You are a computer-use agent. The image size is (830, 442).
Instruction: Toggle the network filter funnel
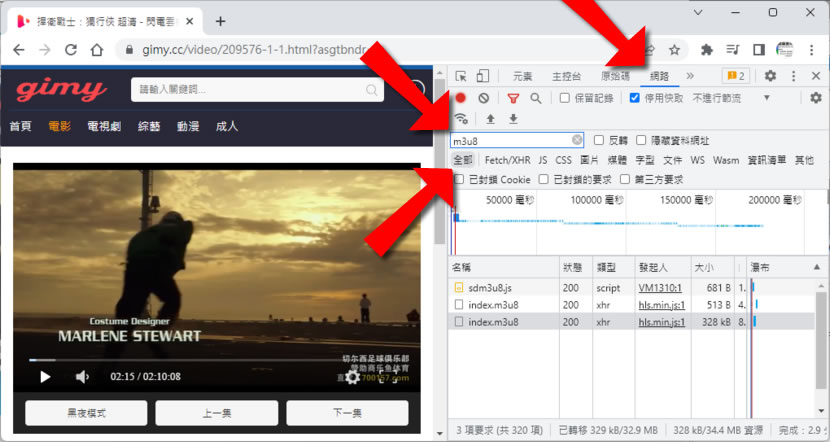point(513,98)
